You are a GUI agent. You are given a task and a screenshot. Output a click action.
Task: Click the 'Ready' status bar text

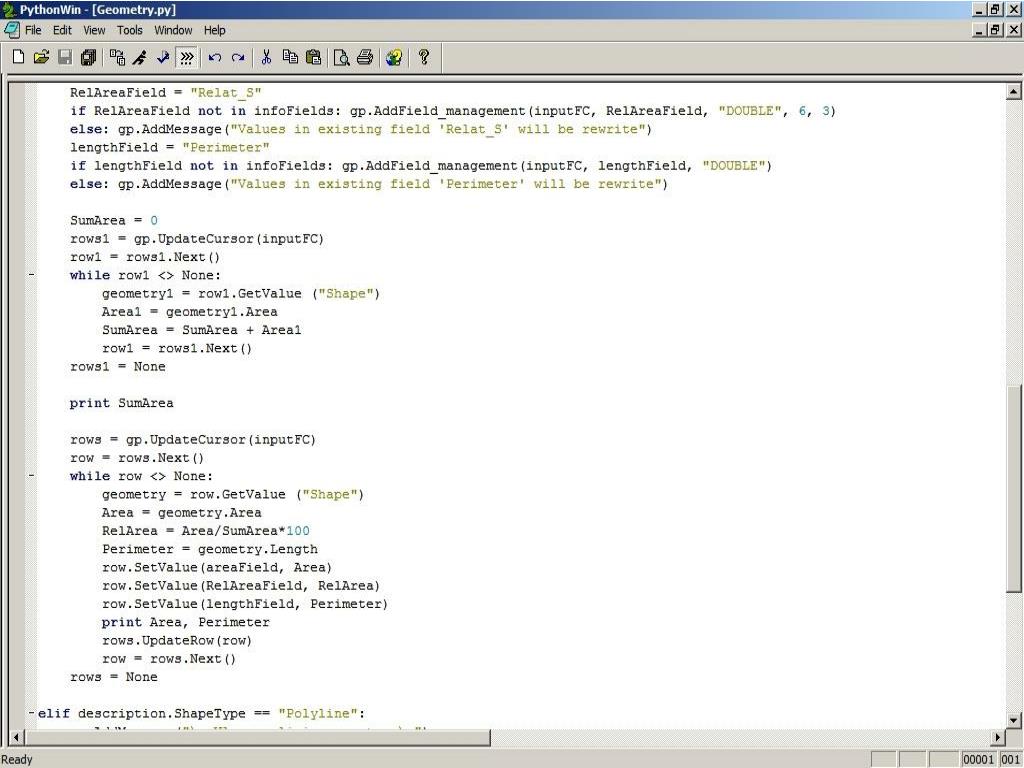point(16,760)
